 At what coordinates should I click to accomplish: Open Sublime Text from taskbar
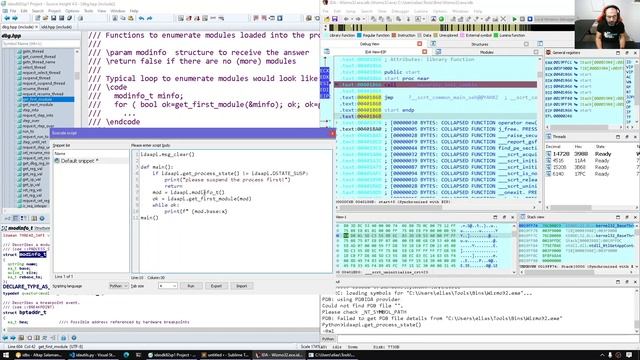click(224, 355)
